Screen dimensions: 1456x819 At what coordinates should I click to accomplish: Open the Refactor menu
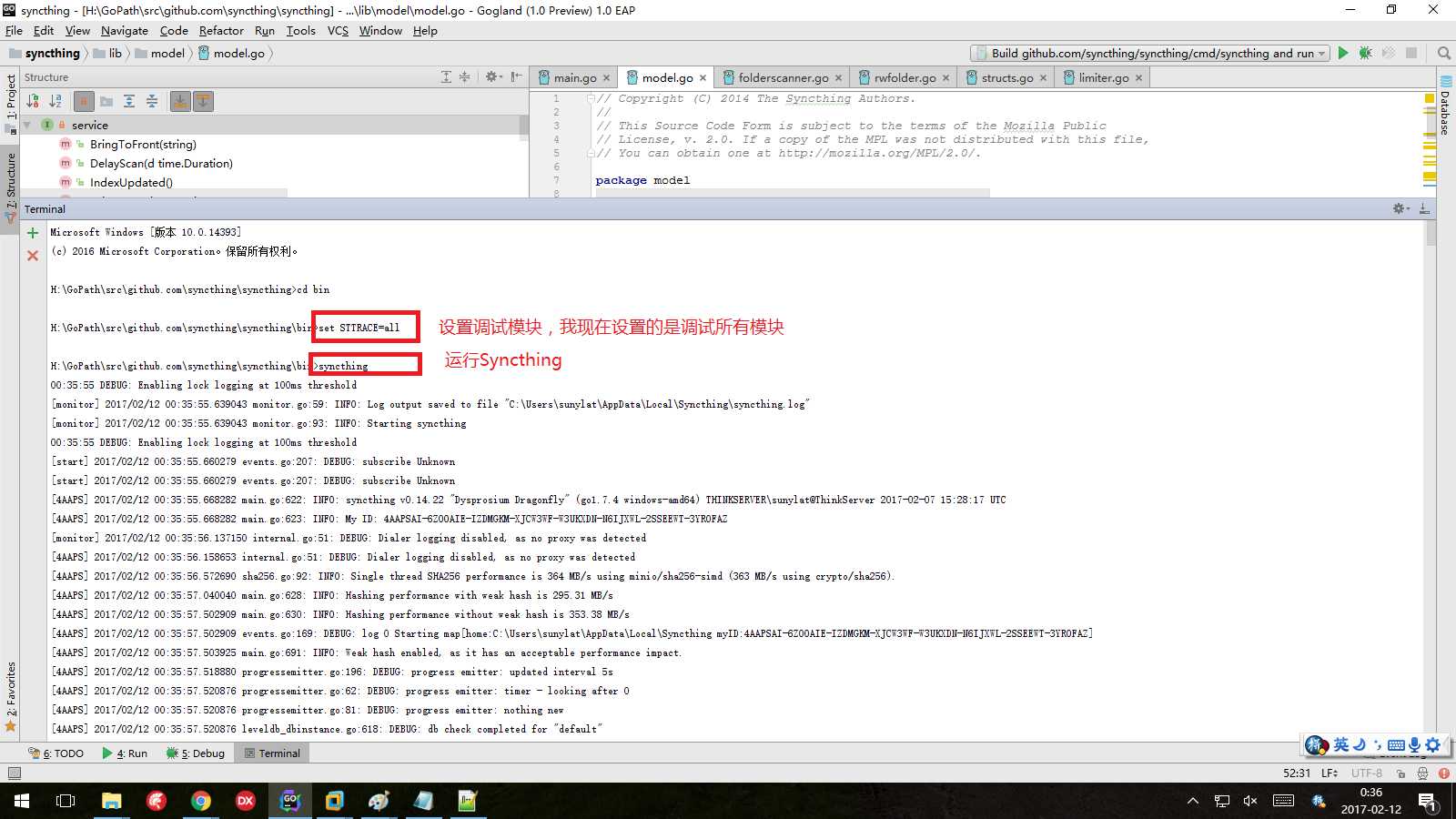pos(221,30)
